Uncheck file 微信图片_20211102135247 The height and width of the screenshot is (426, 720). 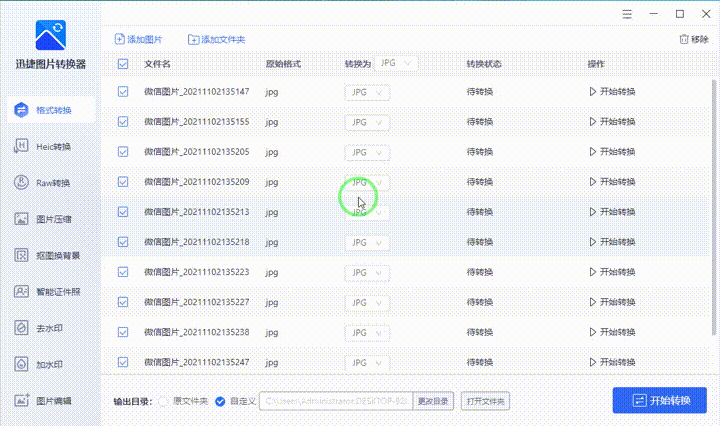tap(123, 362)
